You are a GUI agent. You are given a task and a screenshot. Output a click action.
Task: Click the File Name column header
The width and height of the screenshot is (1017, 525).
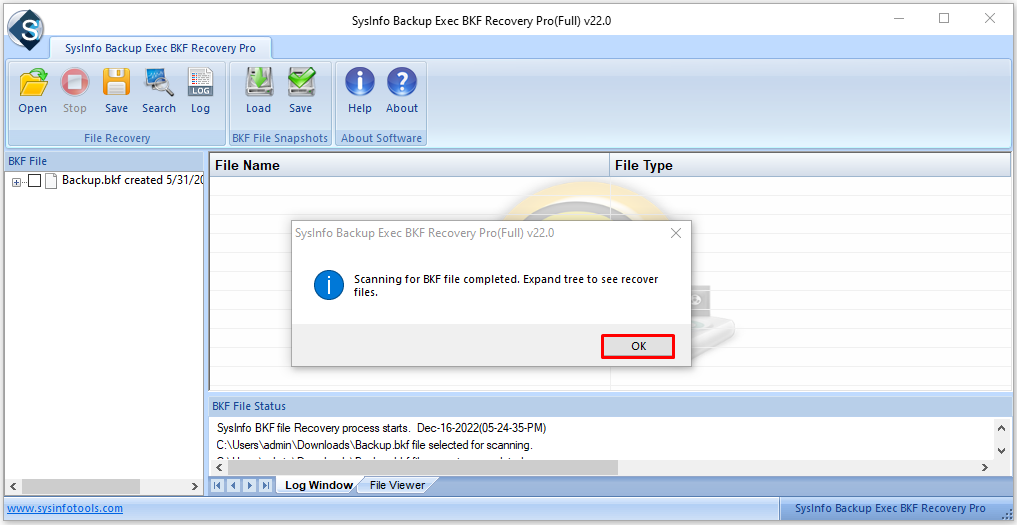[409, 165]
